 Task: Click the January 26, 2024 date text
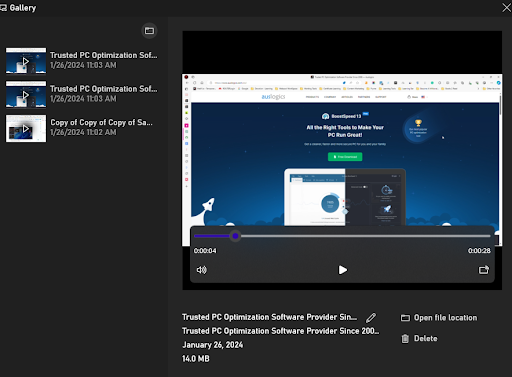click(x=213, y=345)
